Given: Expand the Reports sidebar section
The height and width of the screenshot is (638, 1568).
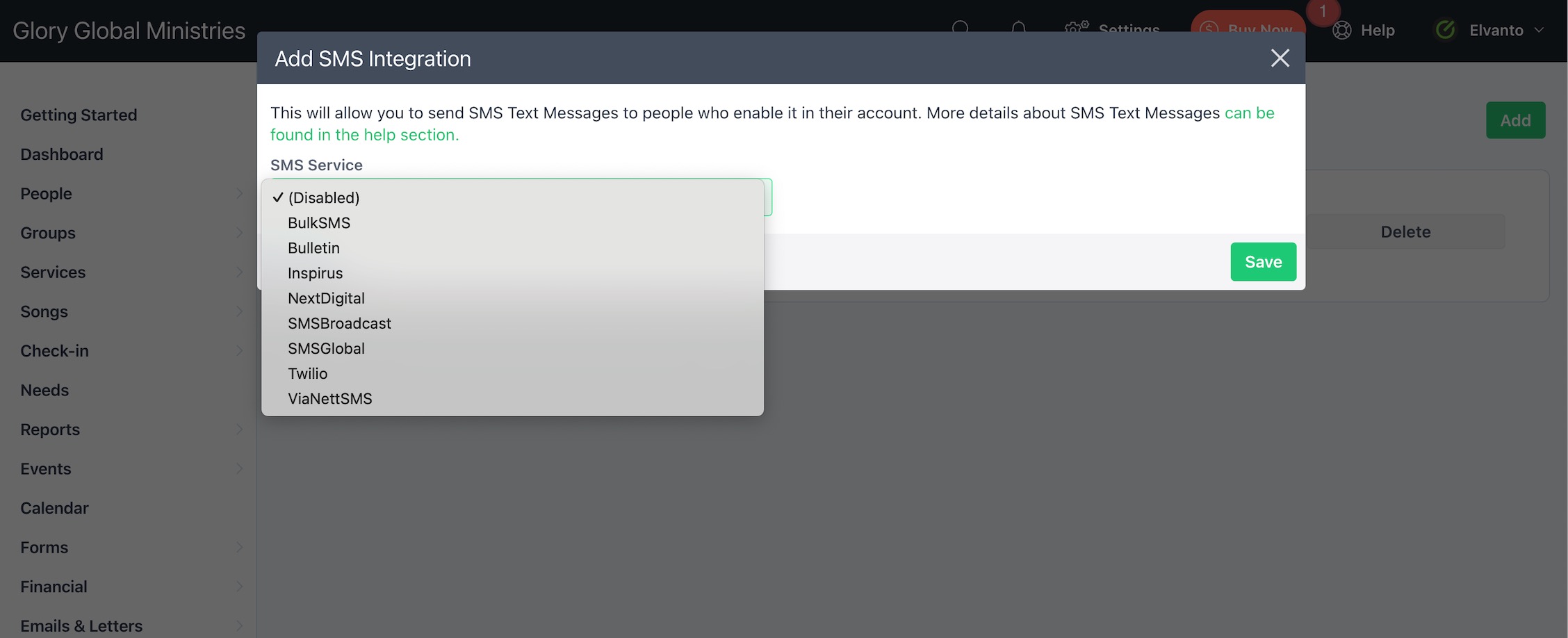Looking at the screenshot, I should click(x=131, y=430).
